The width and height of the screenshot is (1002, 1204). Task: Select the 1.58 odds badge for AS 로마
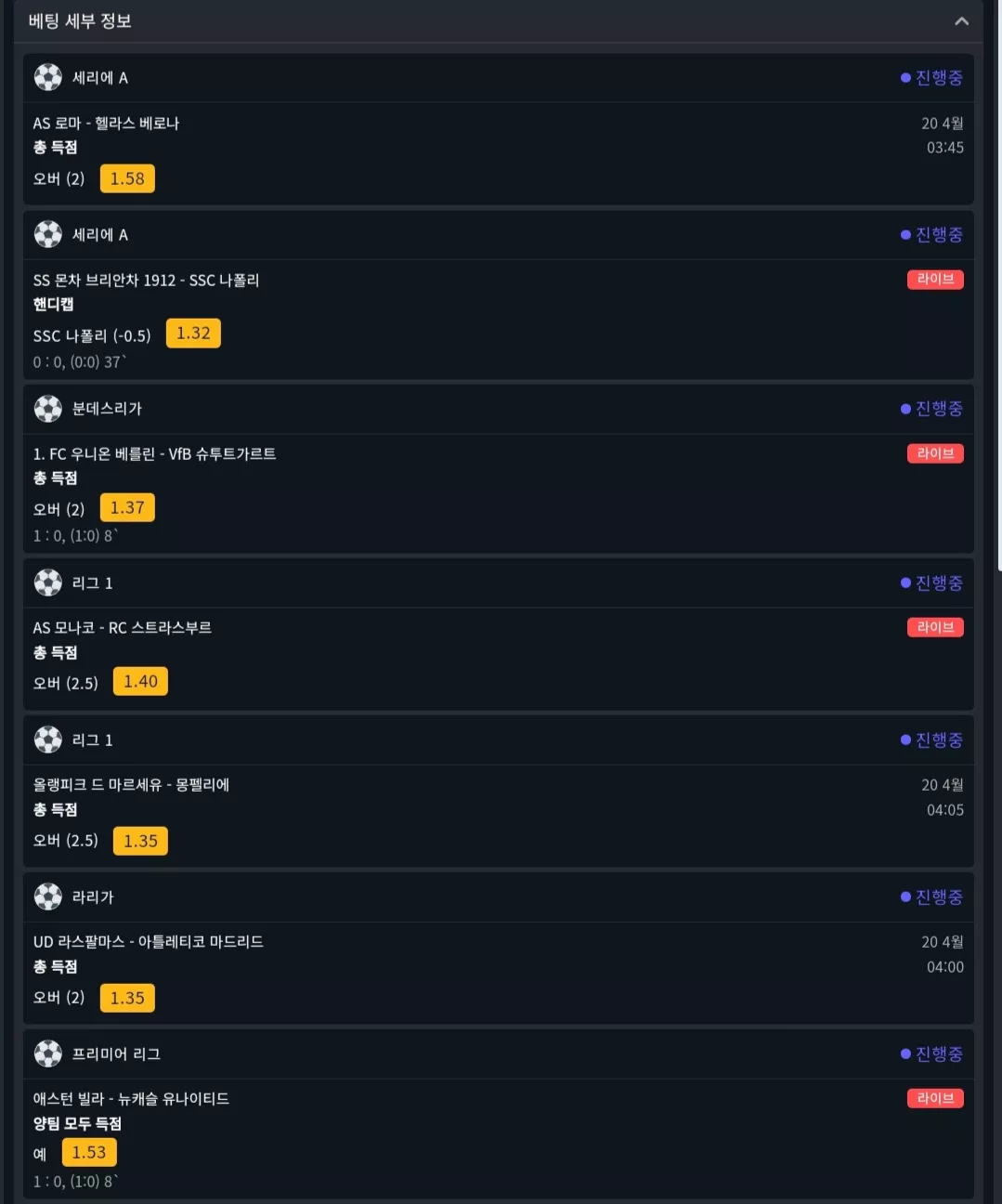point(127,178)
